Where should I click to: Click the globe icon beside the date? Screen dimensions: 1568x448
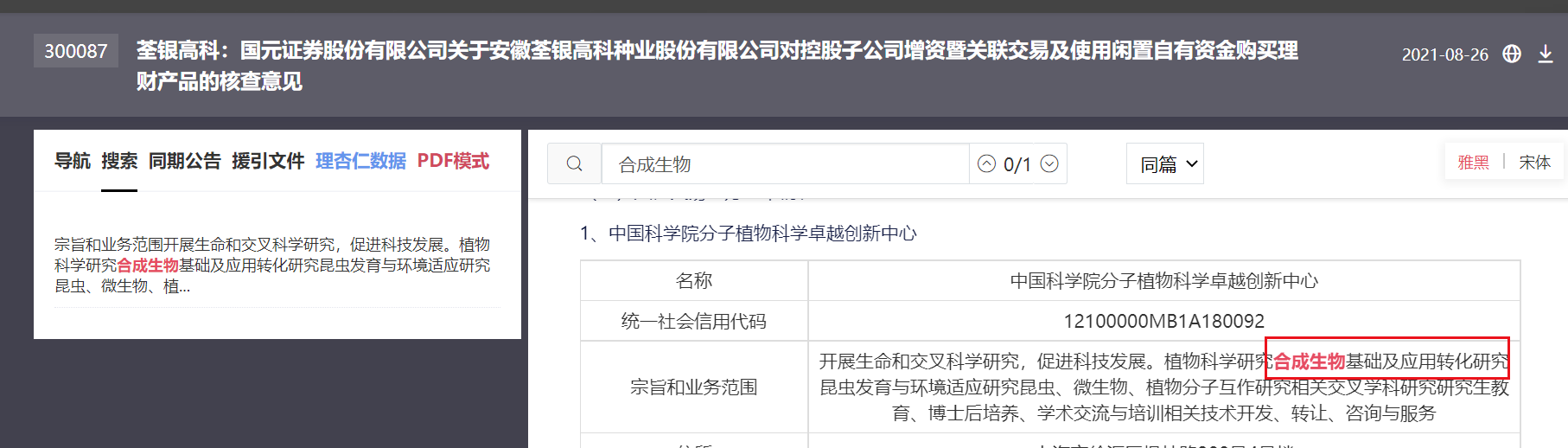[1512, 54]
